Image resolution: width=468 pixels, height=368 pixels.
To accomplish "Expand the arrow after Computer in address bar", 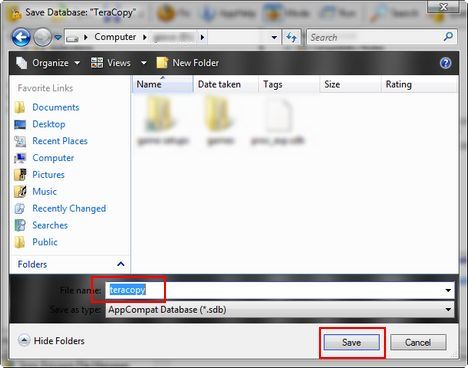I will (145, 37).
